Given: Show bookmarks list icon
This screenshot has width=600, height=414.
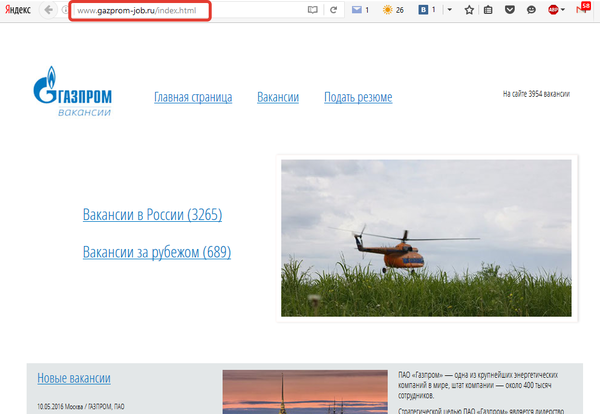Looking at the screenshot, I should pyautogui.click(x=488, y=10).
